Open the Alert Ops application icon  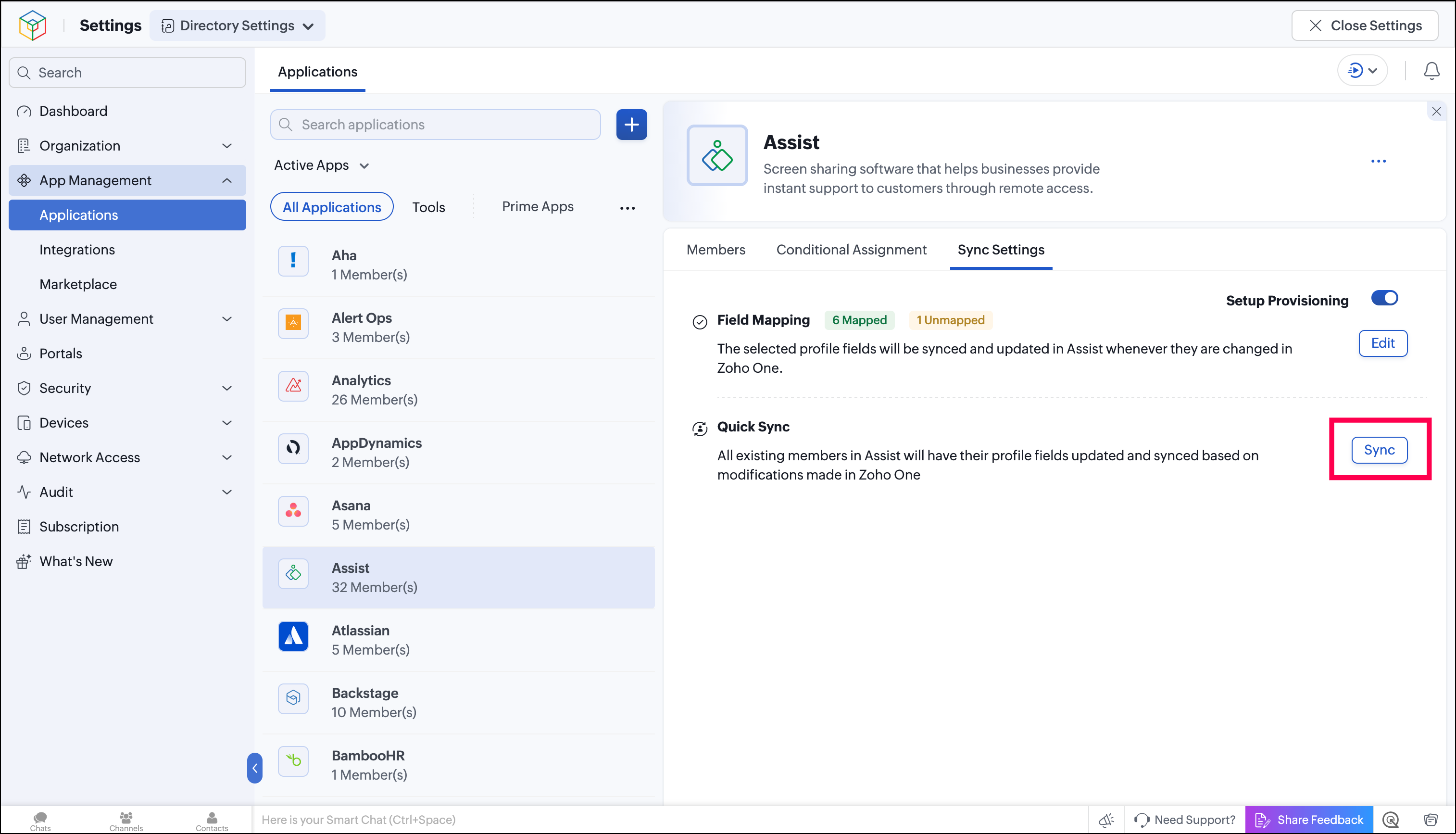(293, 323)
